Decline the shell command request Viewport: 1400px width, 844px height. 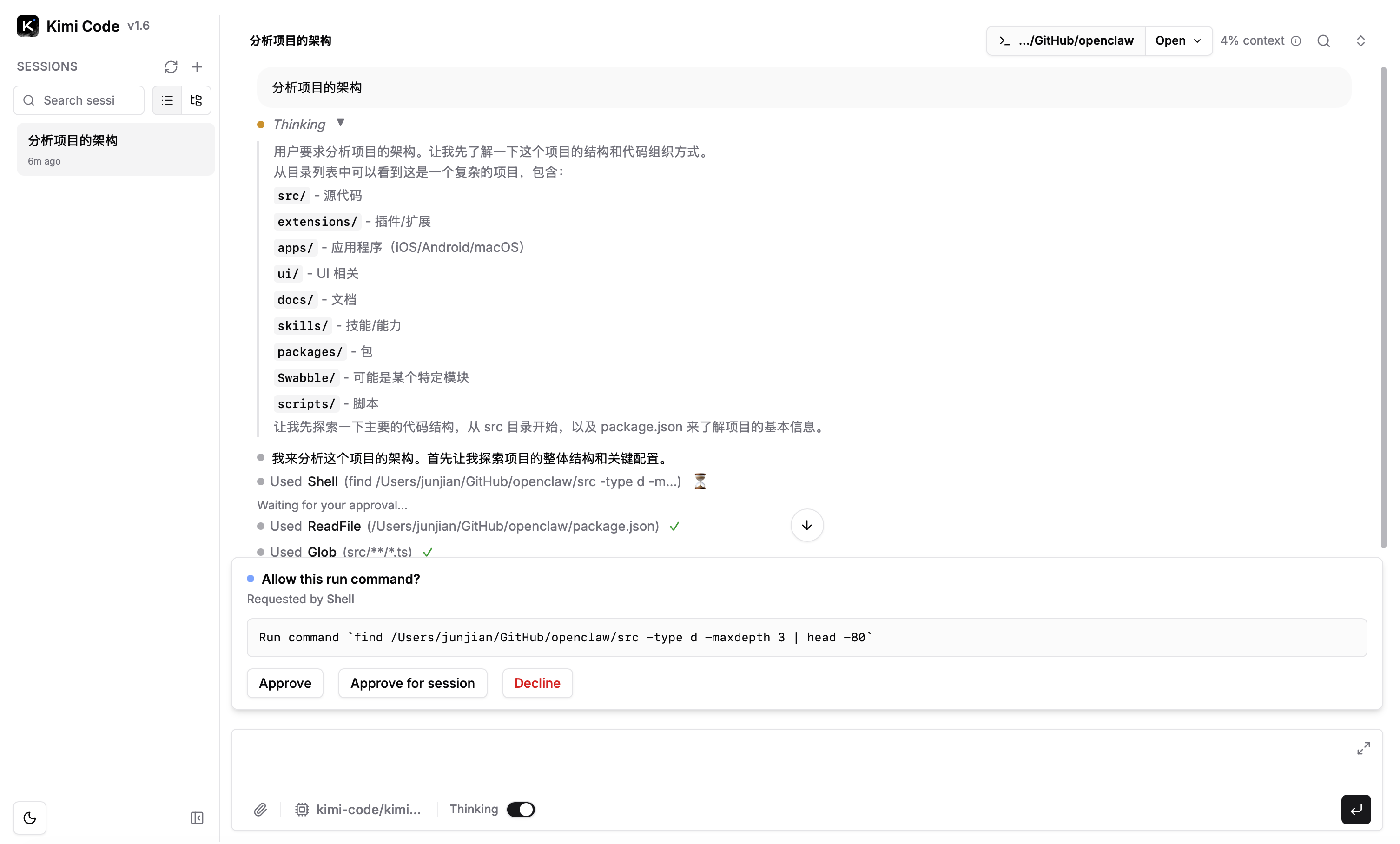[537, 683]
